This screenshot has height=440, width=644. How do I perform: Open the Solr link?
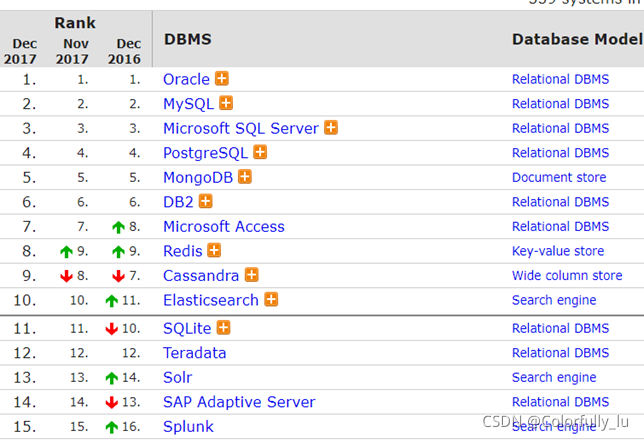pyautogui.click(x=177, y=378)
